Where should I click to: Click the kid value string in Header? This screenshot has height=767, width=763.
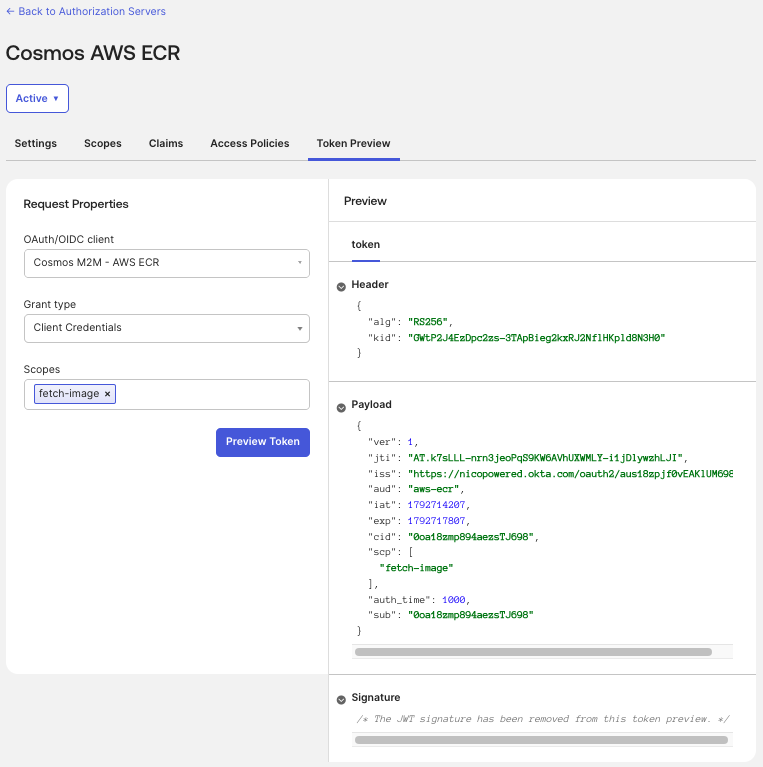click(x=537, y=338)
